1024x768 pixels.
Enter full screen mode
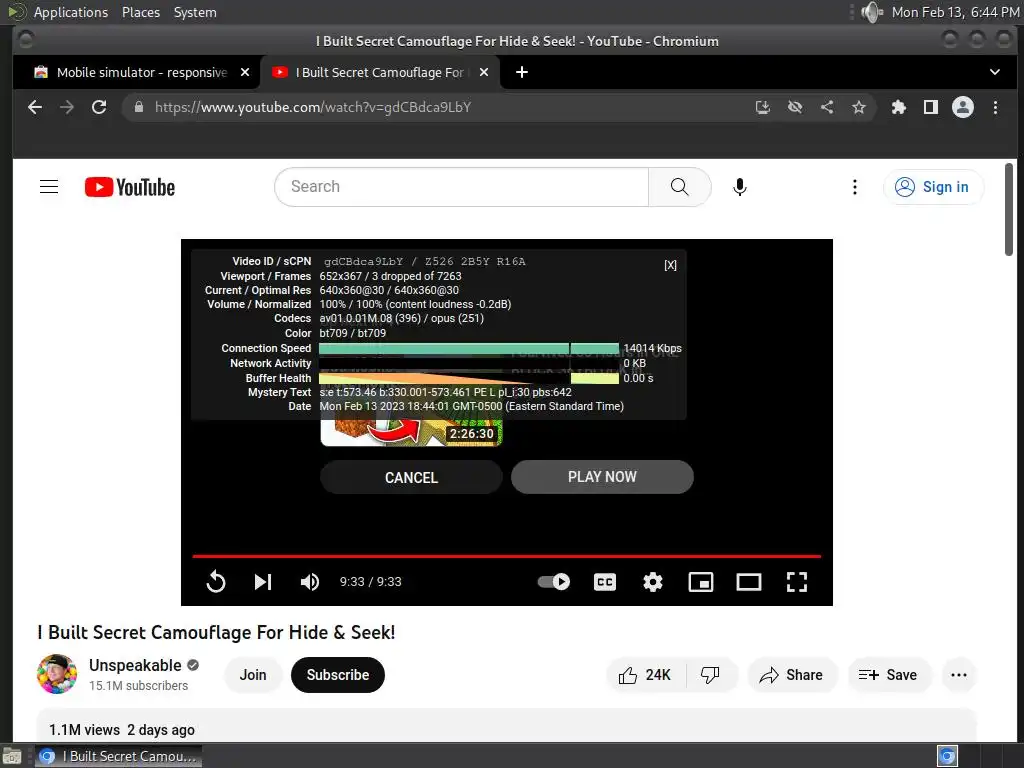coord(797,581)
